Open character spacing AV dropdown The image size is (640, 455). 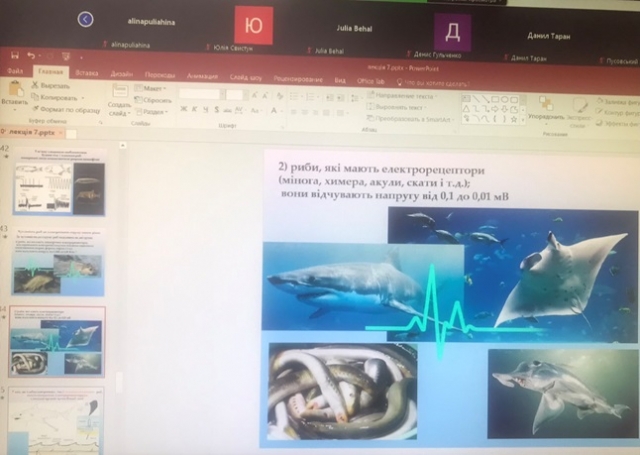(x=240, y=110)
